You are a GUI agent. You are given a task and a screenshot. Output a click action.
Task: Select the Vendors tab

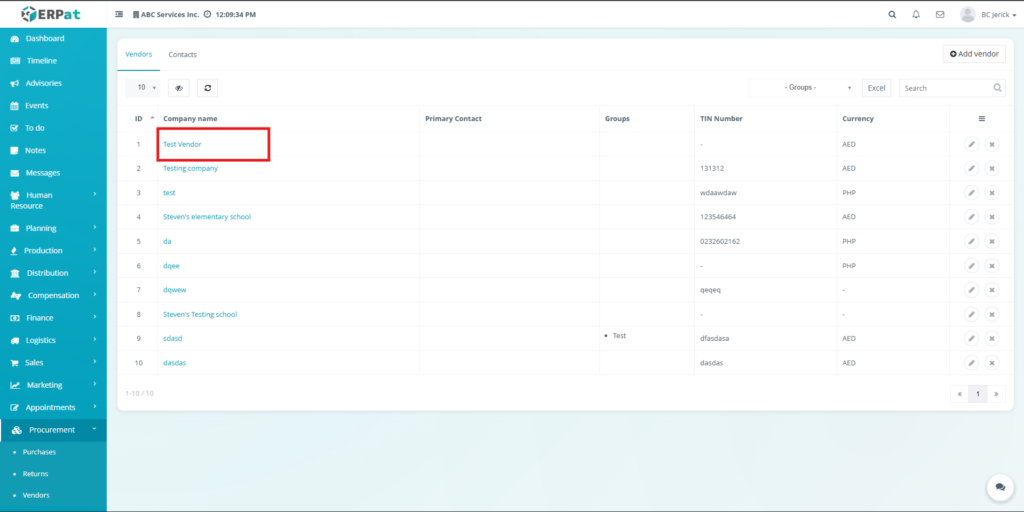138,54
